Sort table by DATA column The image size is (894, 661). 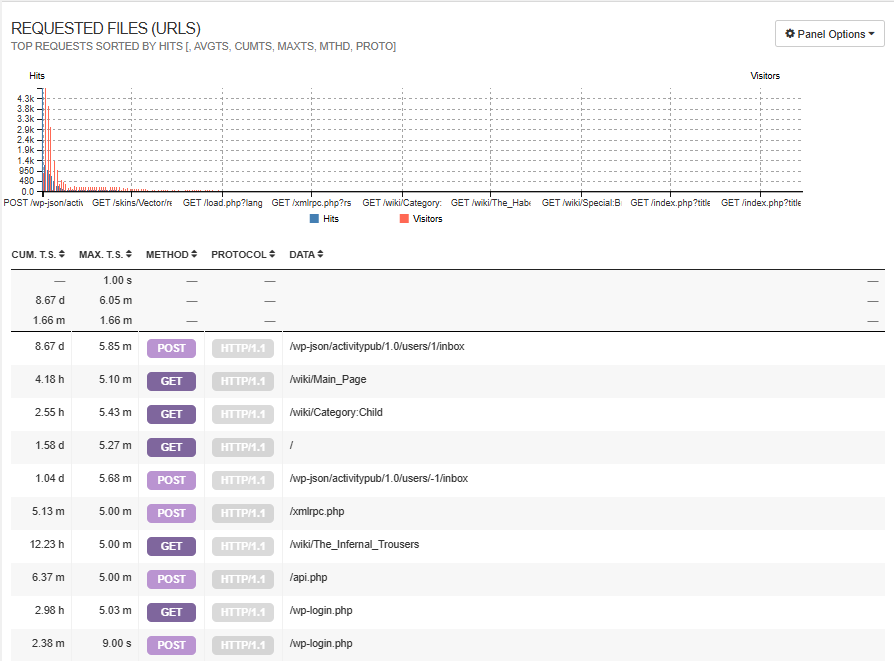click(x=320, y=255)
